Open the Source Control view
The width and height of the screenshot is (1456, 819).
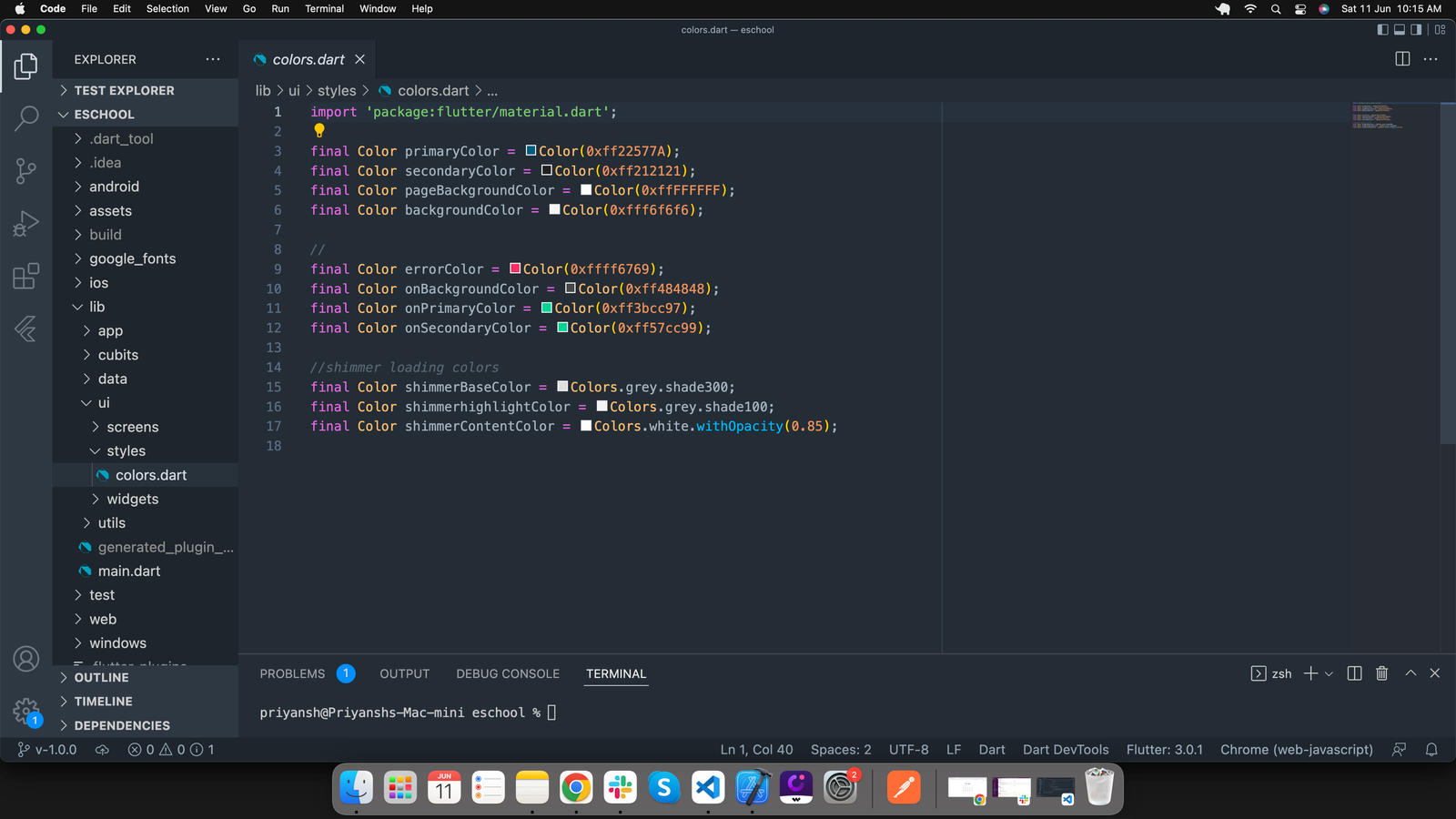pos(26,170)
